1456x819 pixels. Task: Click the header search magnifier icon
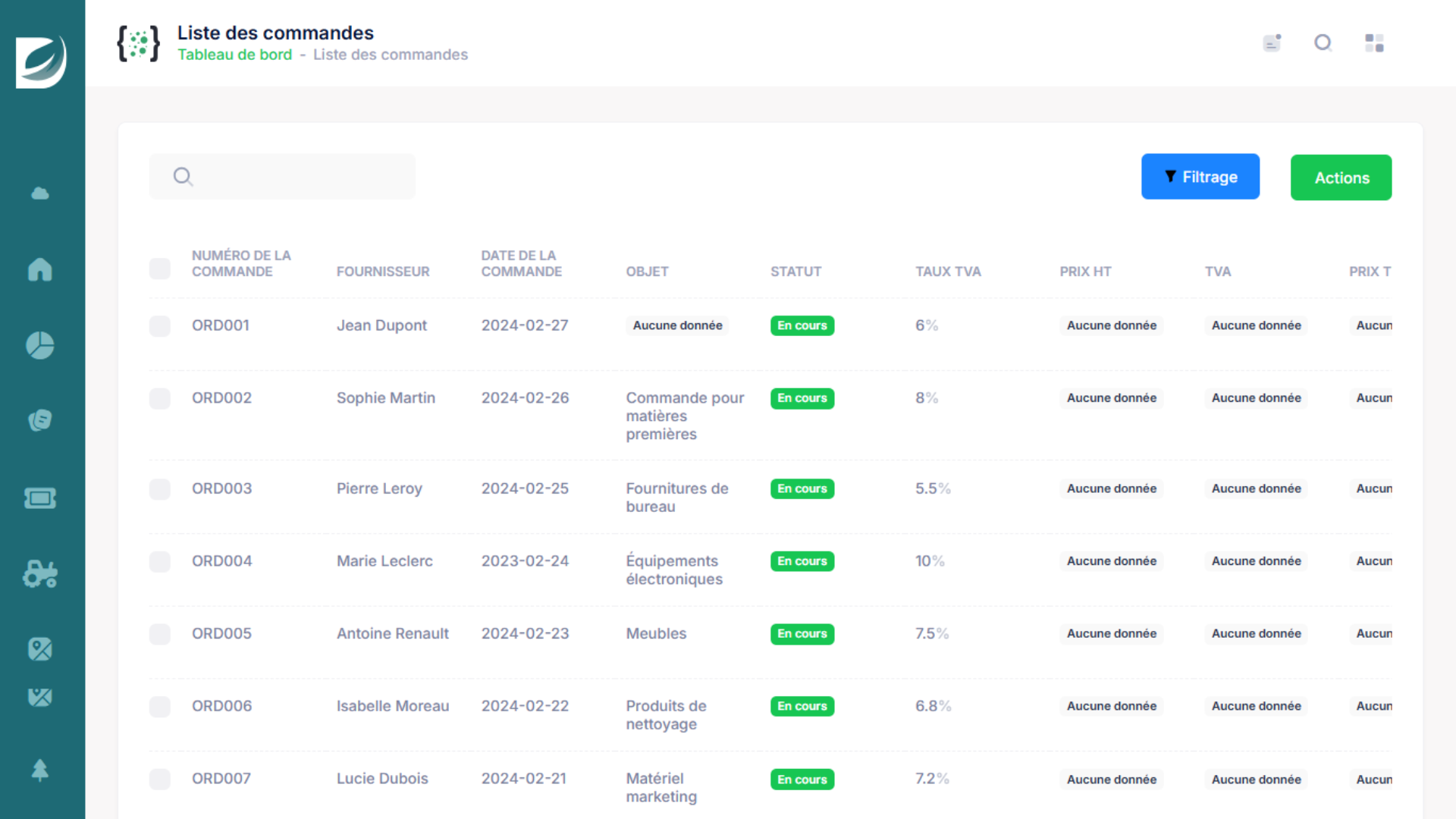(1323, 43)
